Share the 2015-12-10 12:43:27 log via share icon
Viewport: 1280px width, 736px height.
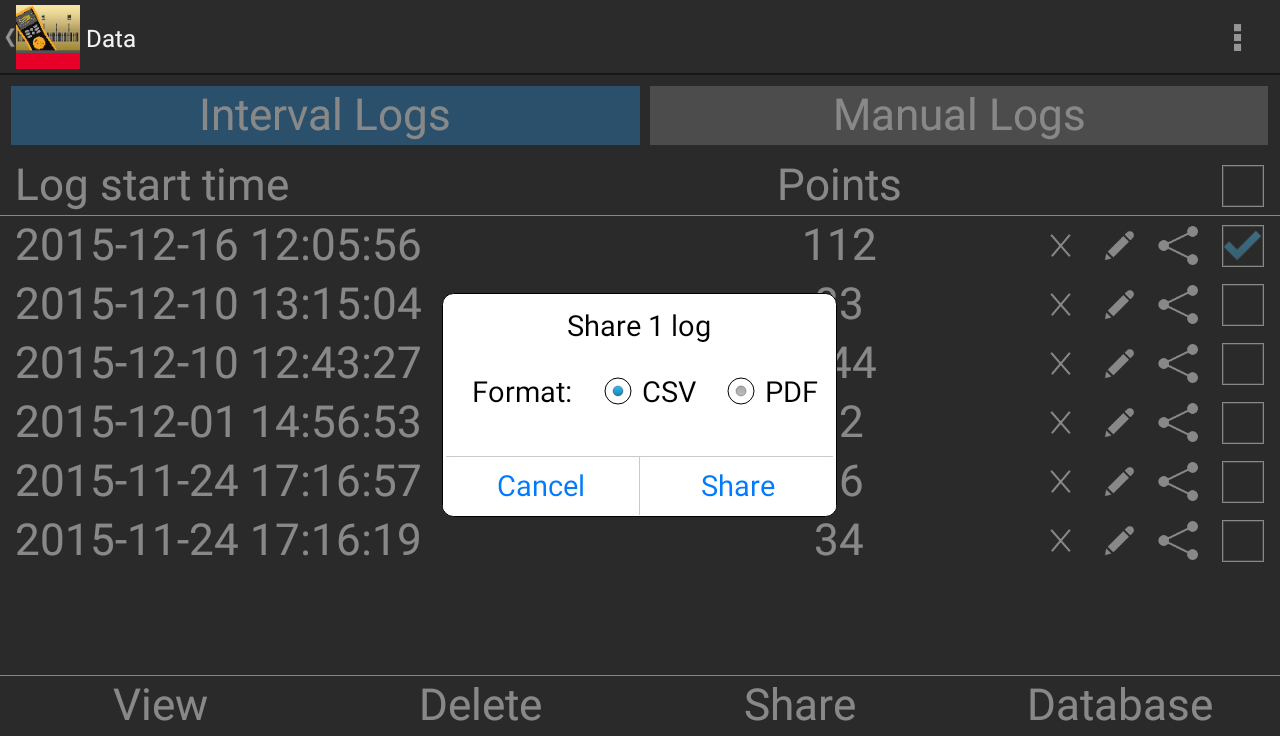coord(1178,364)
